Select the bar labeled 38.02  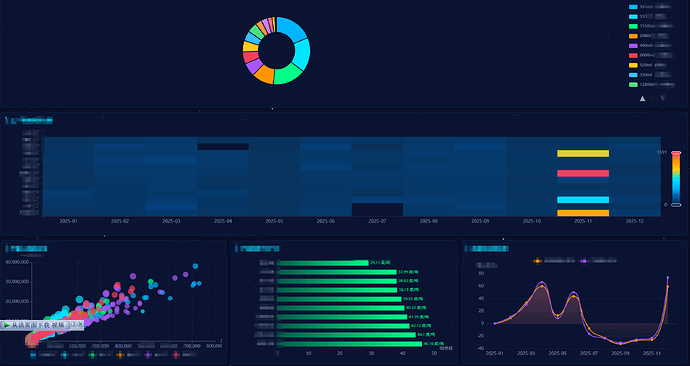pyautogui.click(x=337, y=281)
